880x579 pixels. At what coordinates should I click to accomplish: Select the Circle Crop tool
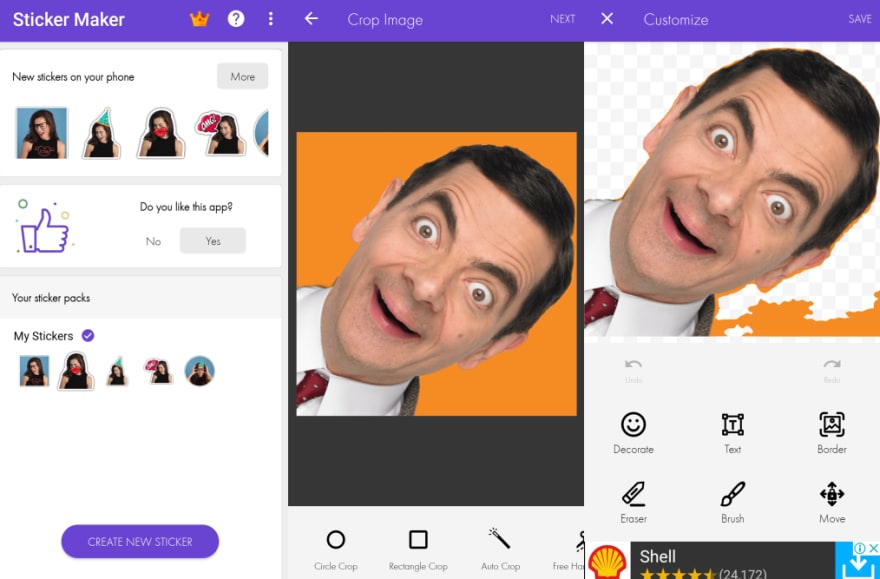coord(336,549)
